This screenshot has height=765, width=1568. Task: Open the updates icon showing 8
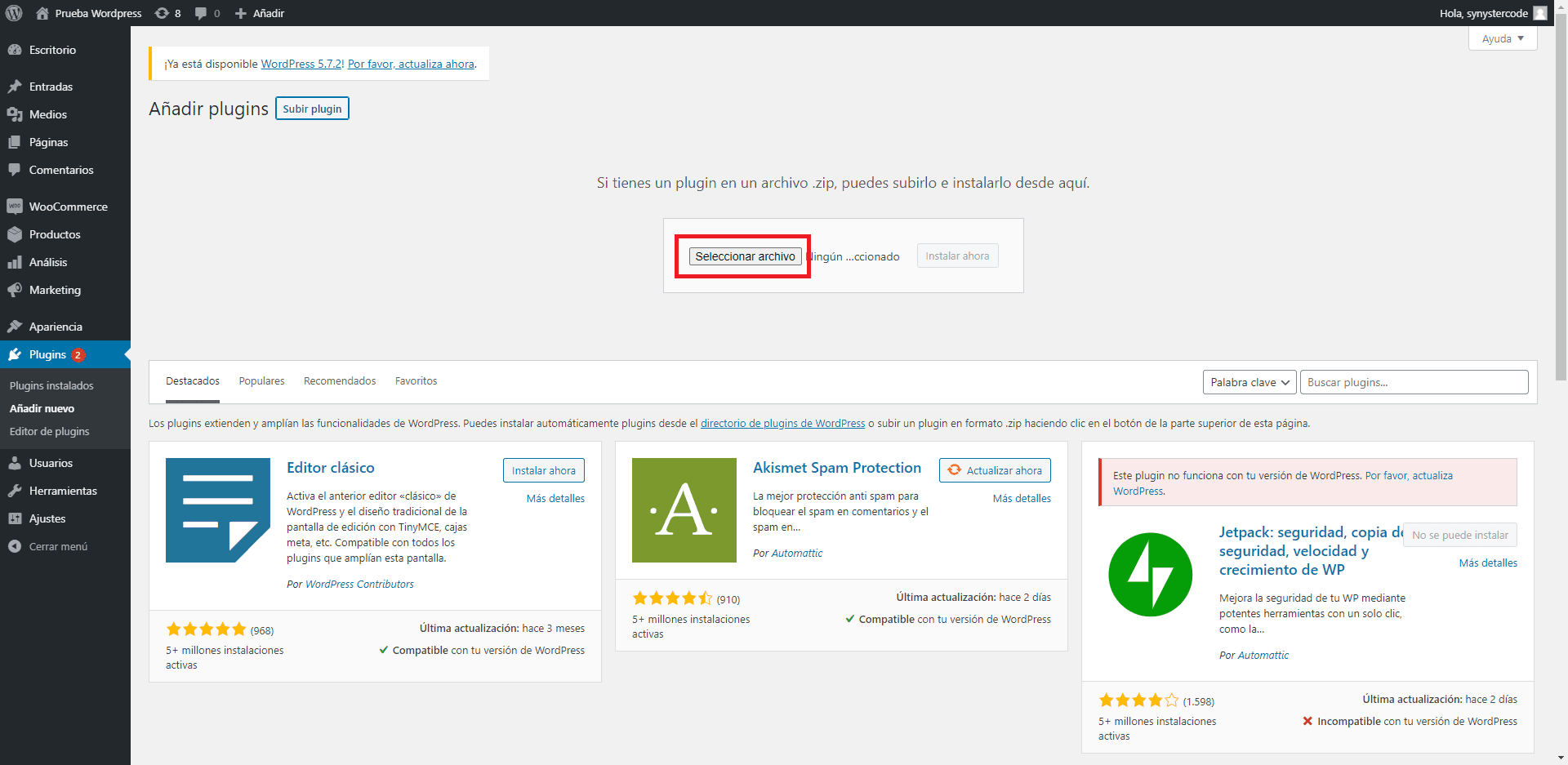click(x=162, y=13)
